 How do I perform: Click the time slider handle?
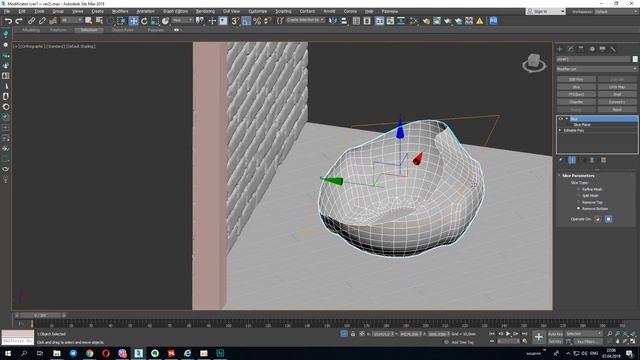(40, 316)
